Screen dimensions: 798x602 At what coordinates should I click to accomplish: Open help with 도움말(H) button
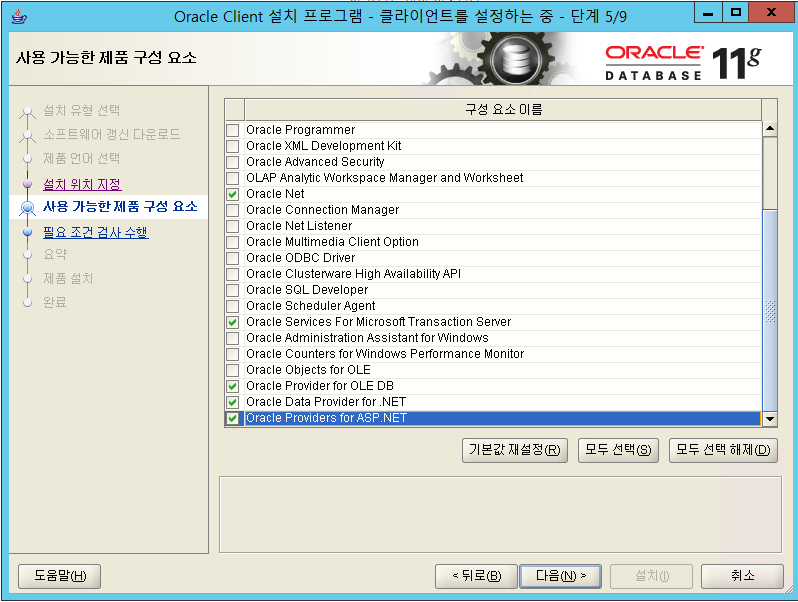pos(60,576)
